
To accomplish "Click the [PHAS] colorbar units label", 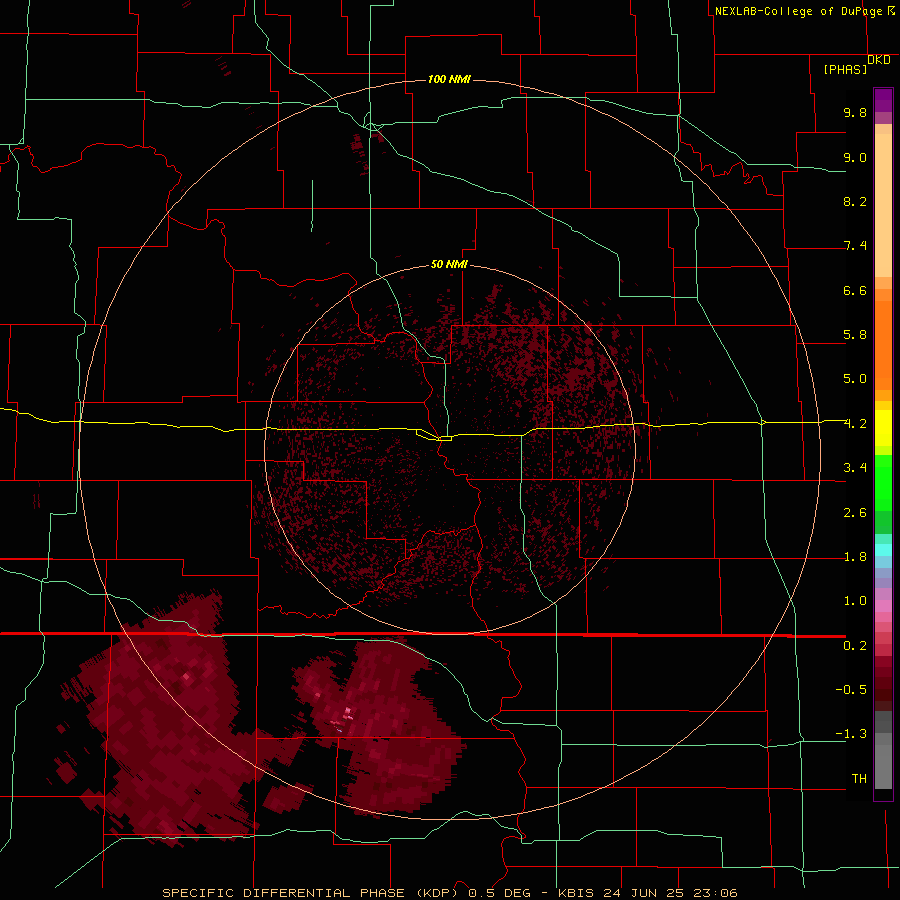I will (x=845, y=69).
